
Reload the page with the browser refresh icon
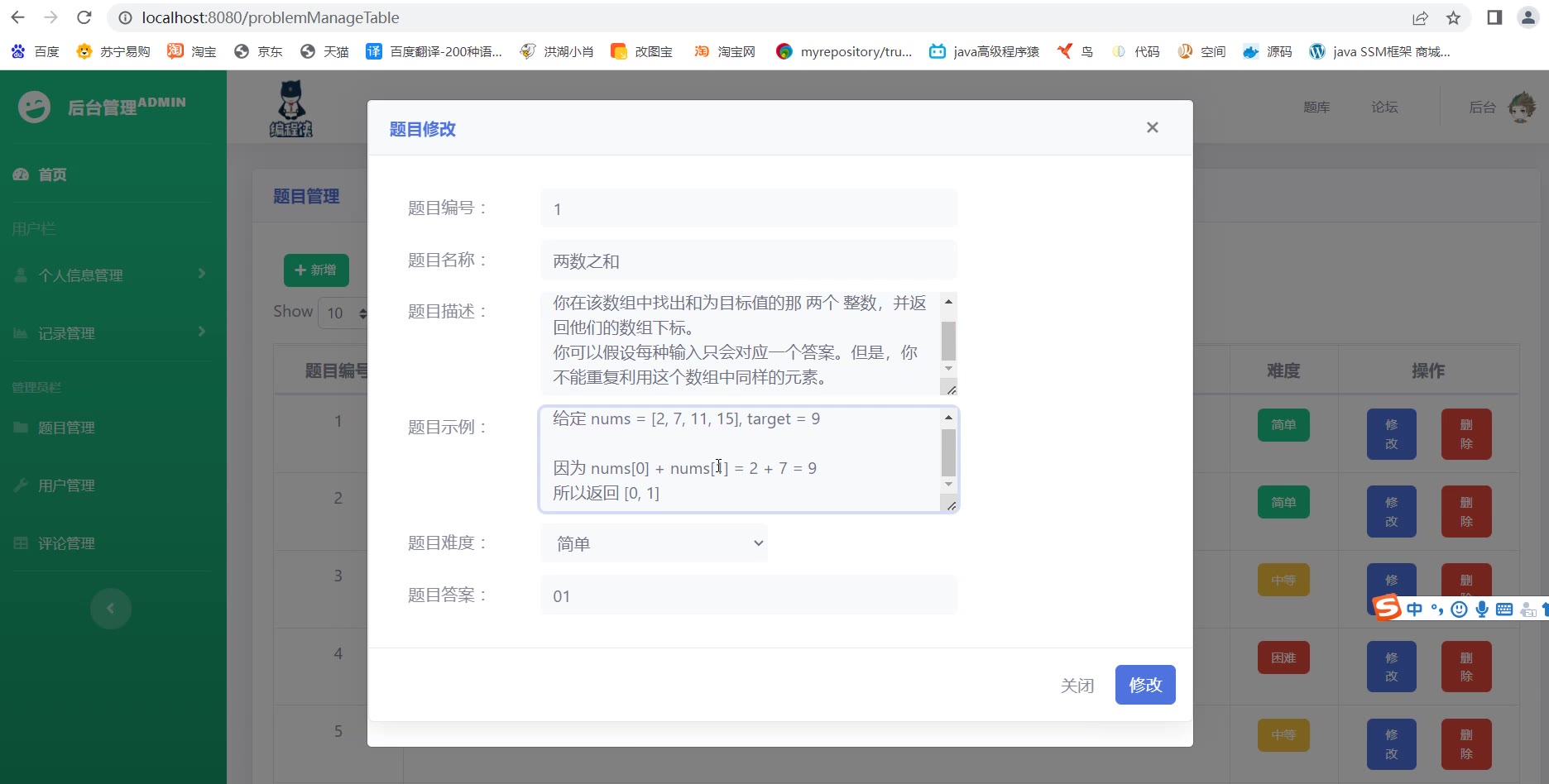coord(84,17)
